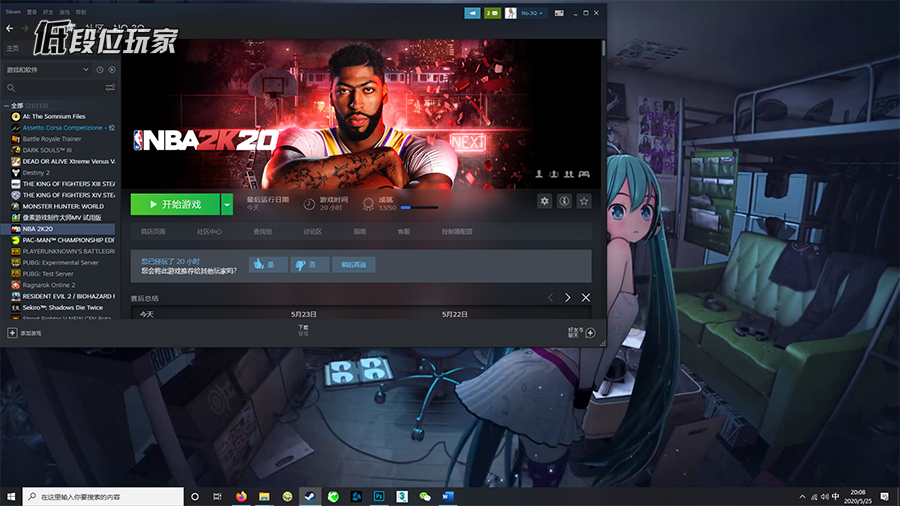Image resolution: width=900 pixels, height=506 pixels.
Task: Open the 社区中心 (Community Hub) link
Action: tap(210, 232)
